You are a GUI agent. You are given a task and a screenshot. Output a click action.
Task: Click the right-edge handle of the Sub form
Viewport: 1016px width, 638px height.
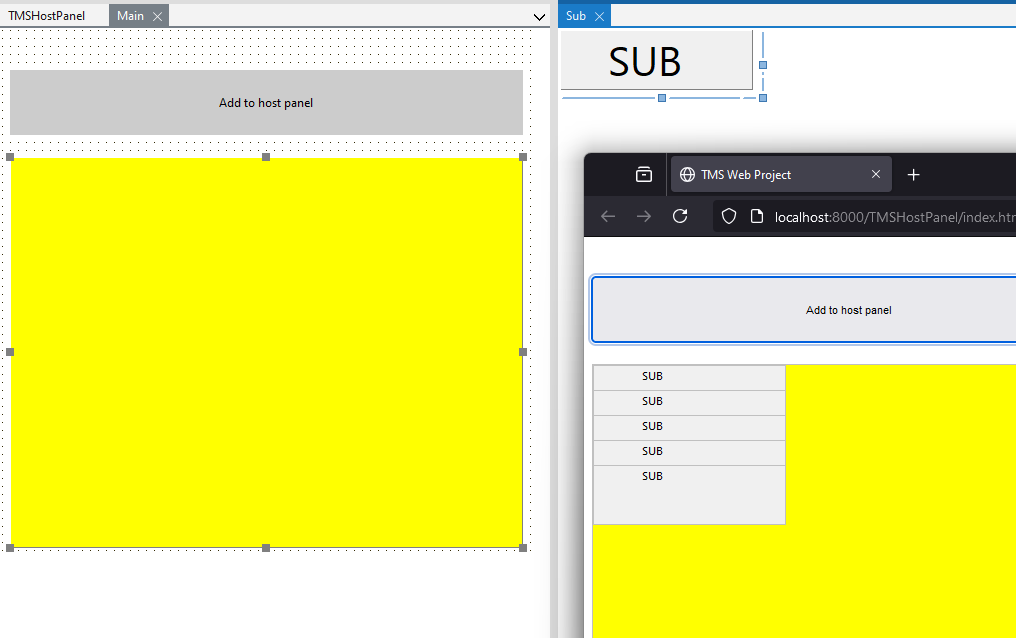pos(763,65)
